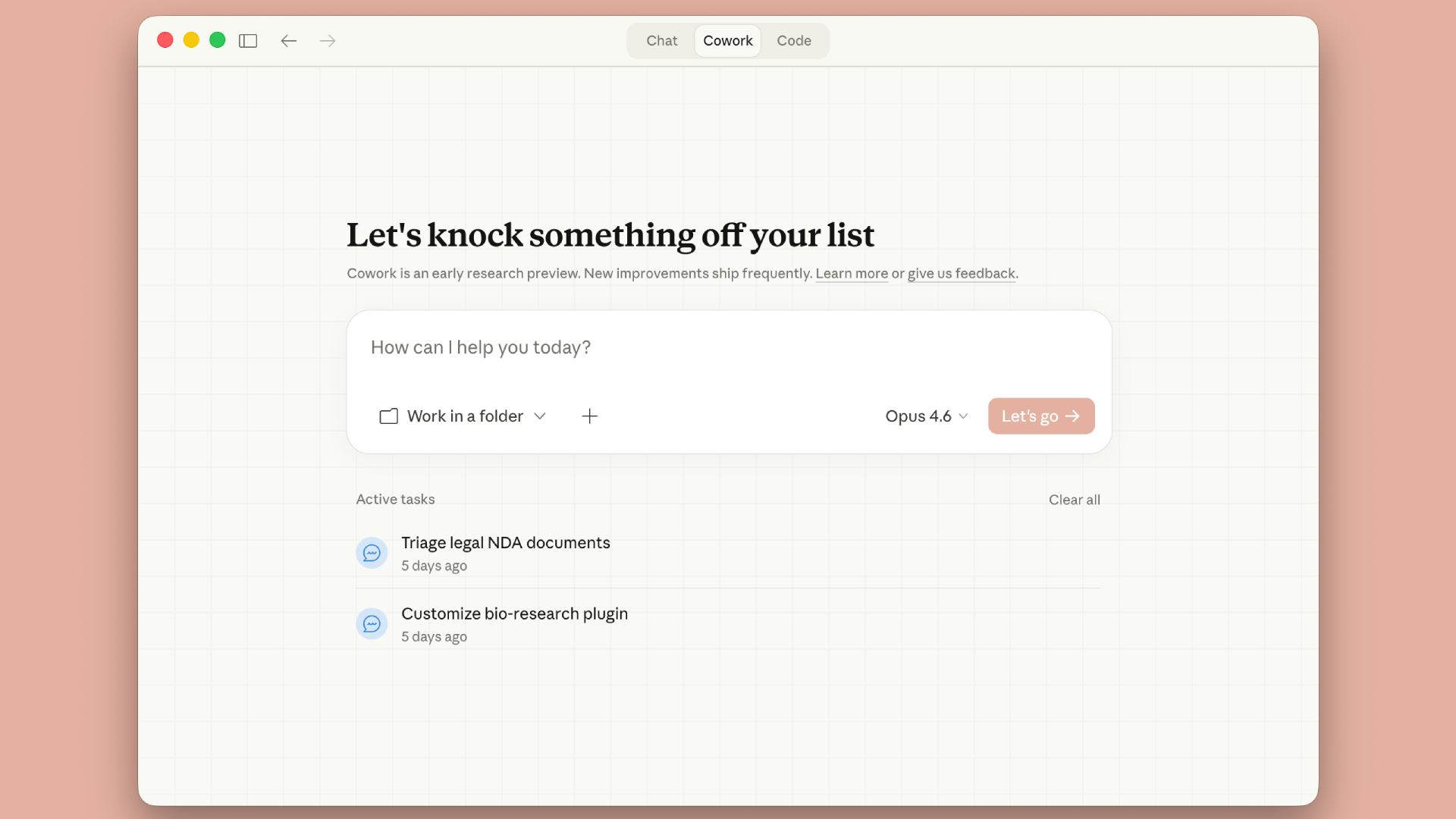Select the Cowork tab

727,41
